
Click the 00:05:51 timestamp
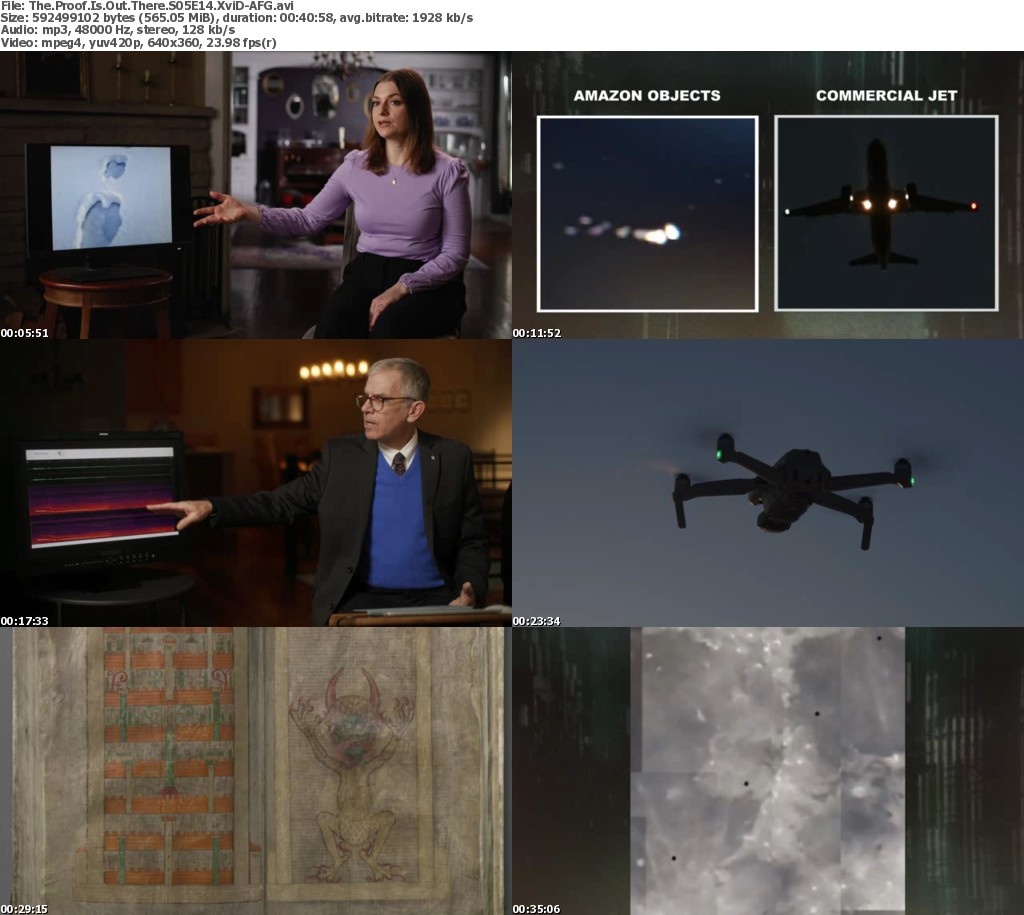(25, 332)
